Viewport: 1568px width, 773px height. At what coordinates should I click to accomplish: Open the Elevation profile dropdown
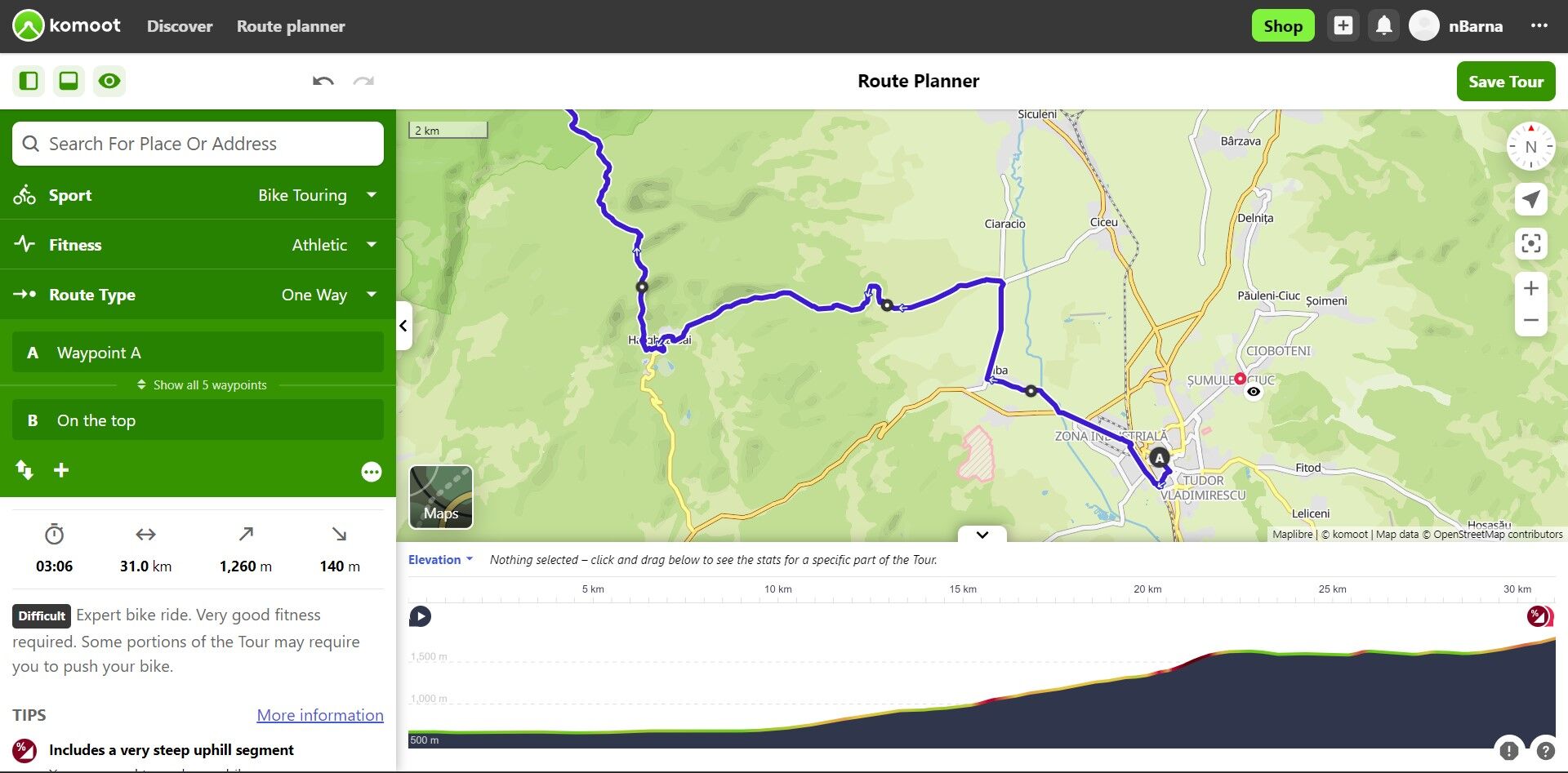pos(440,560)
